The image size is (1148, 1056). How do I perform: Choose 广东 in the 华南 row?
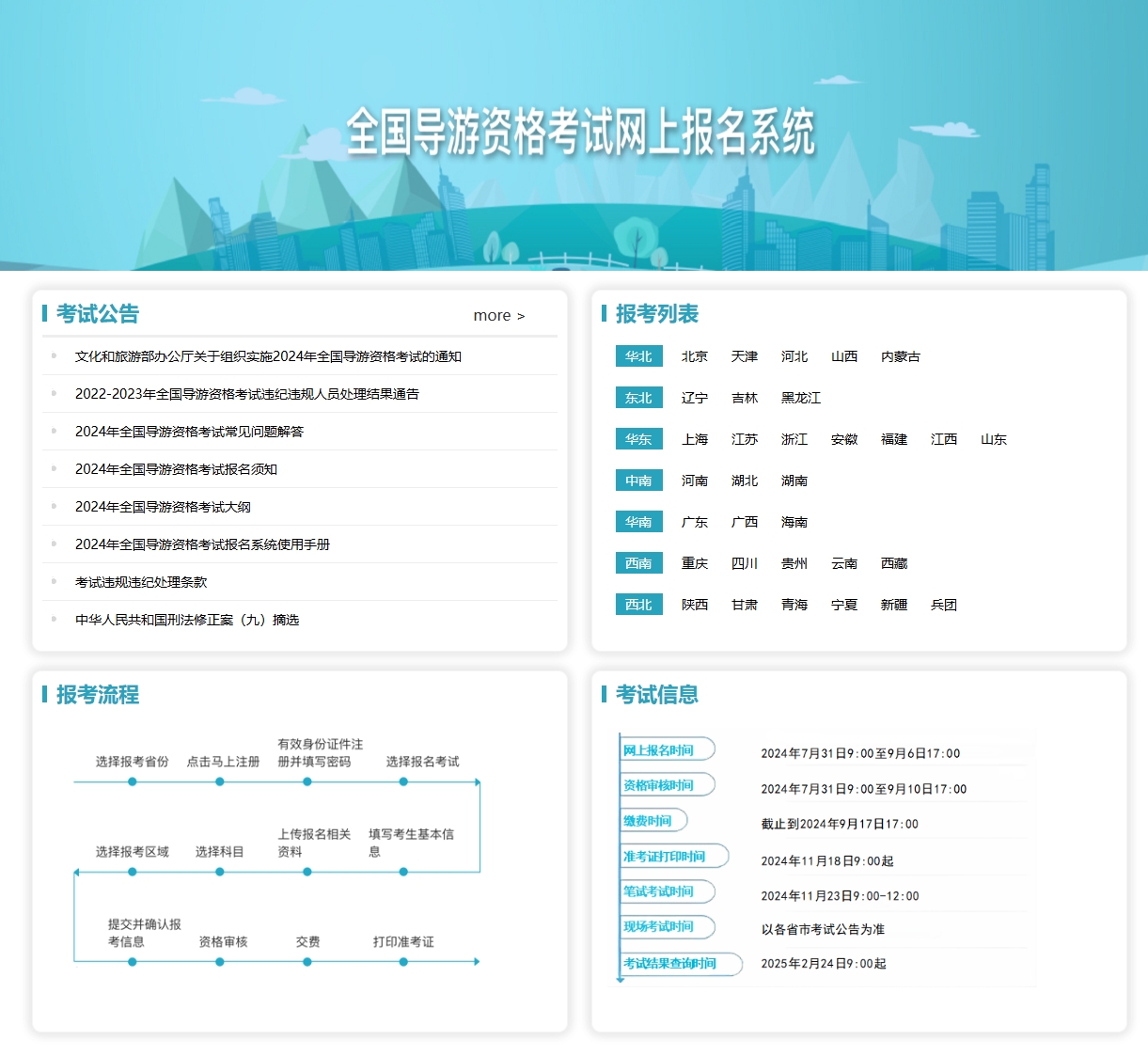coord(694,522)
